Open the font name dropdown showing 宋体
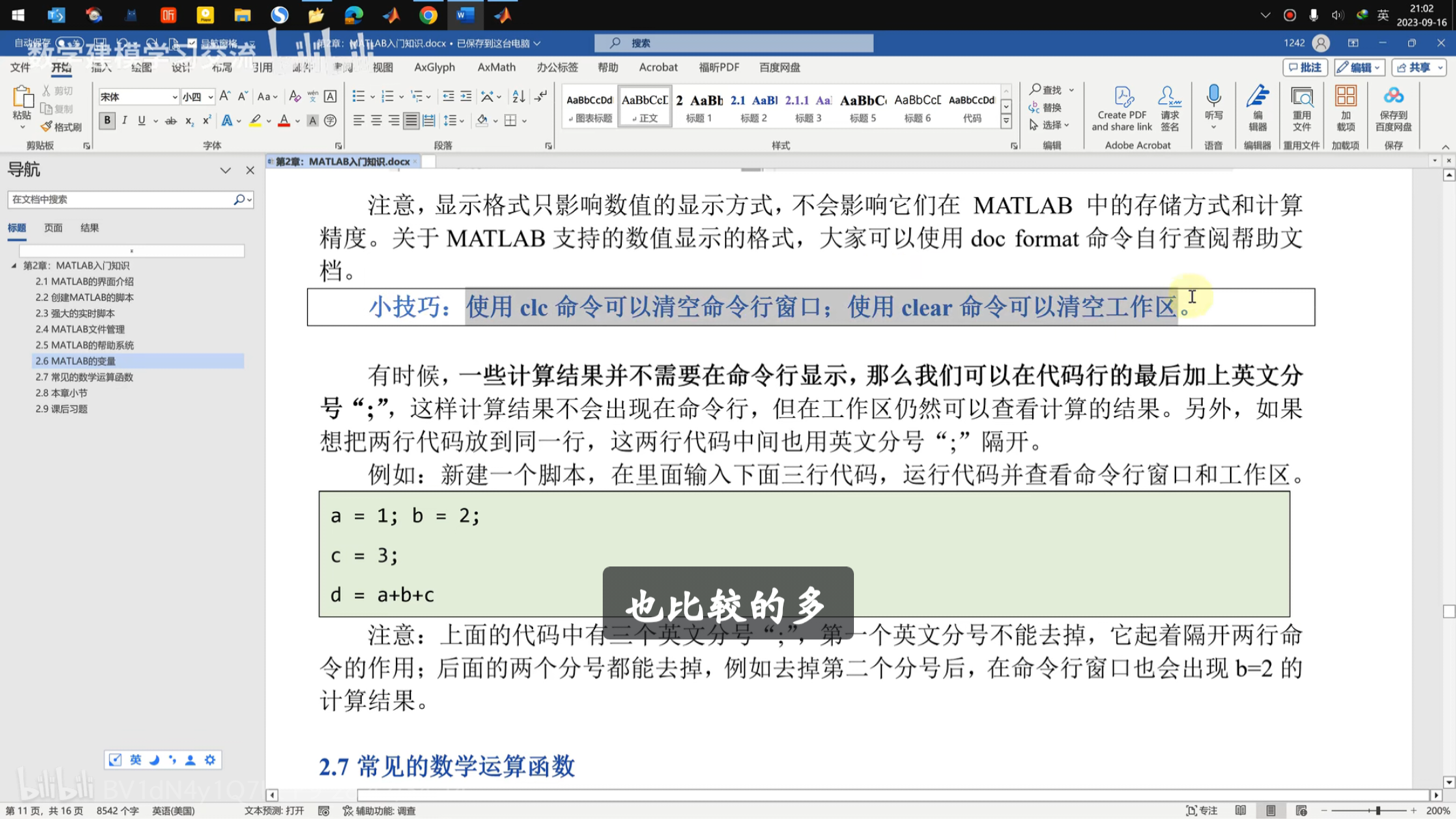 pos(175,97)
